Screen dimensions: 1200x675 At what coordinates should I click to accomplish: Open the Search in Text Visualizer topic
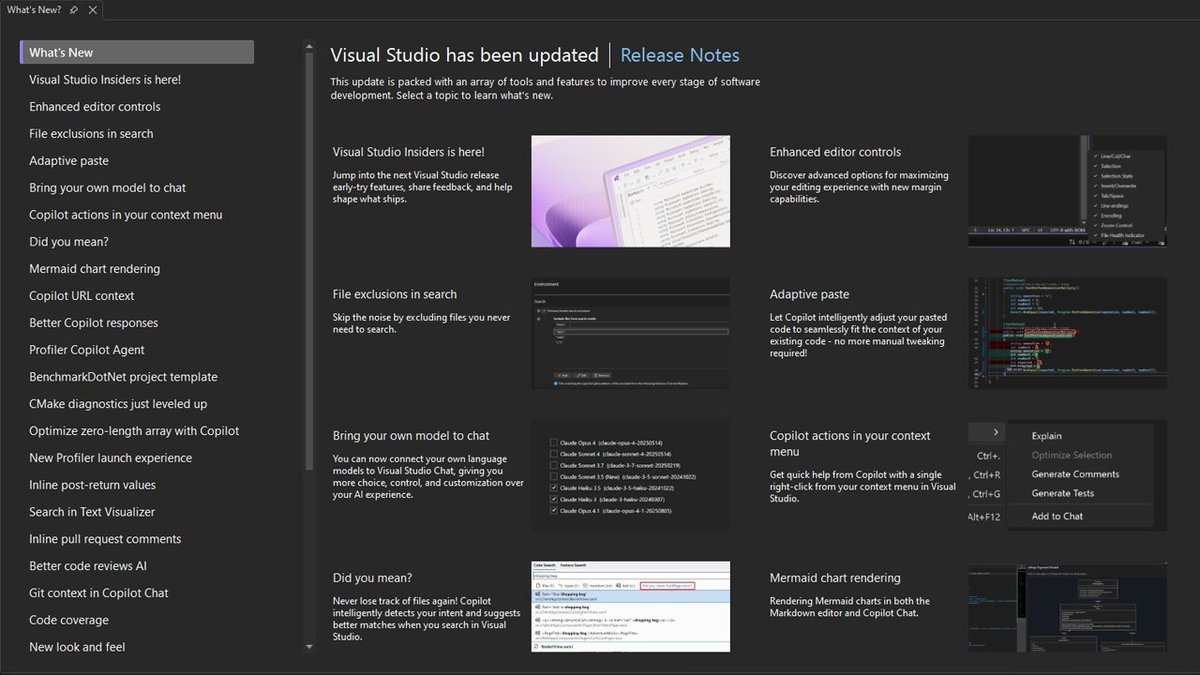92,511
